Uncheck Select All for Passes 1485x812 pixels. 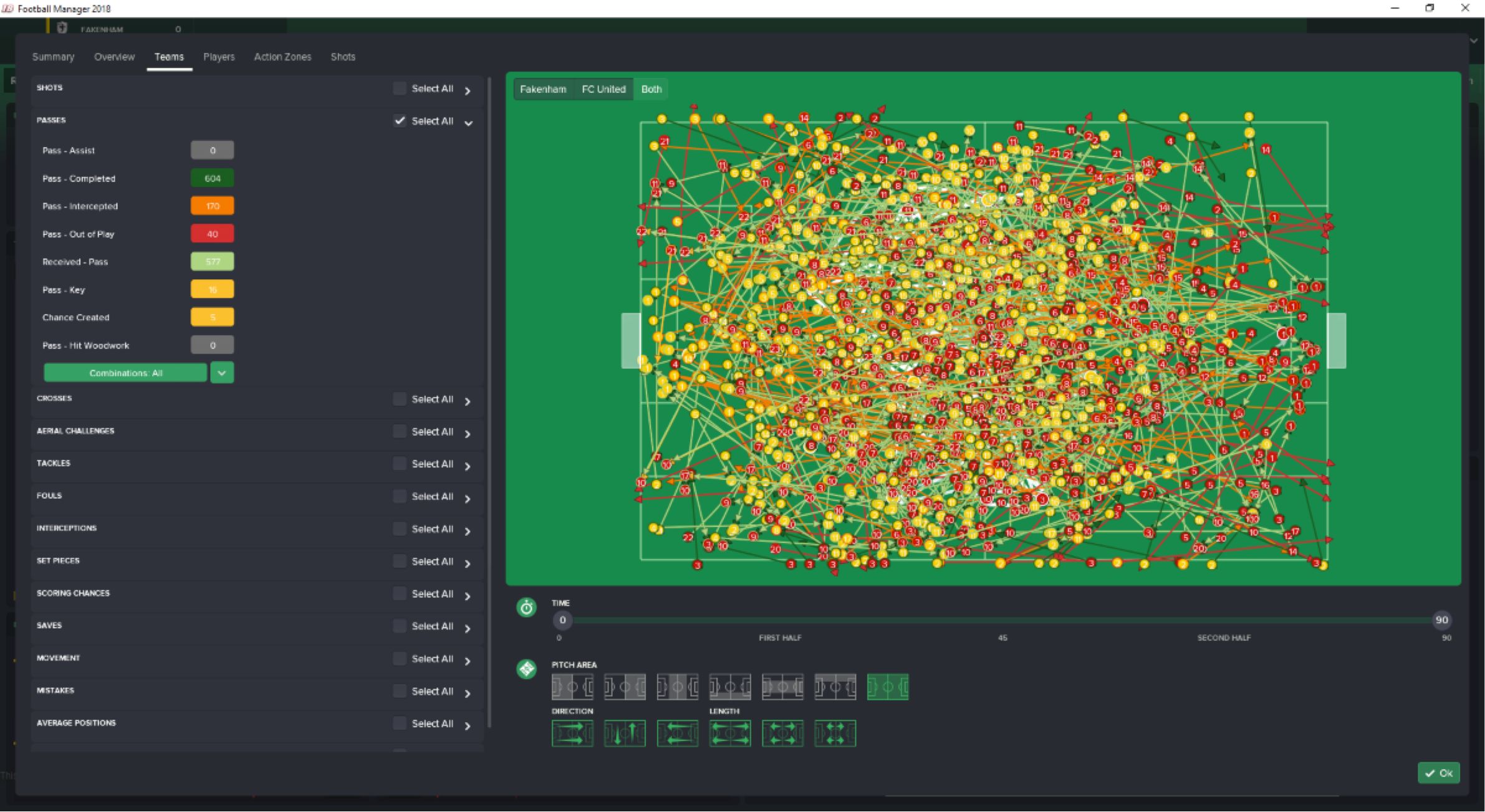[399, 121]
